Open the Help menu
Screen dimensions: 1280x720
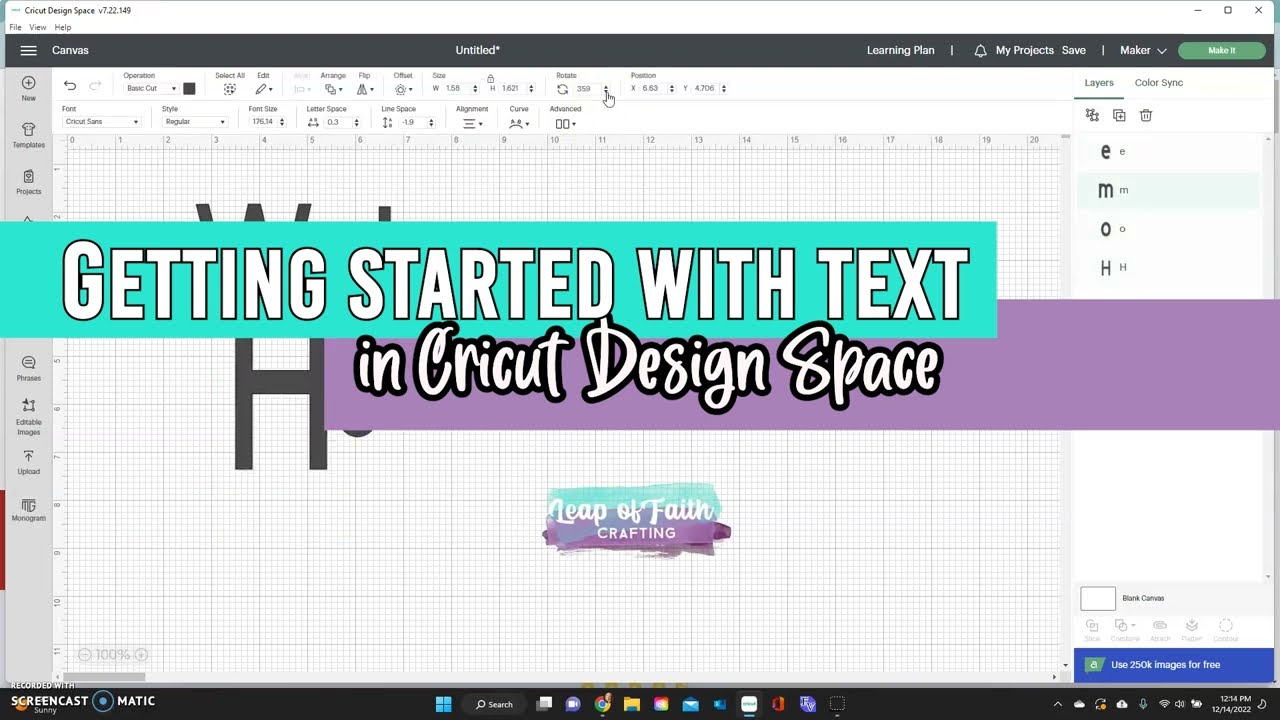(x=63, y=27)
